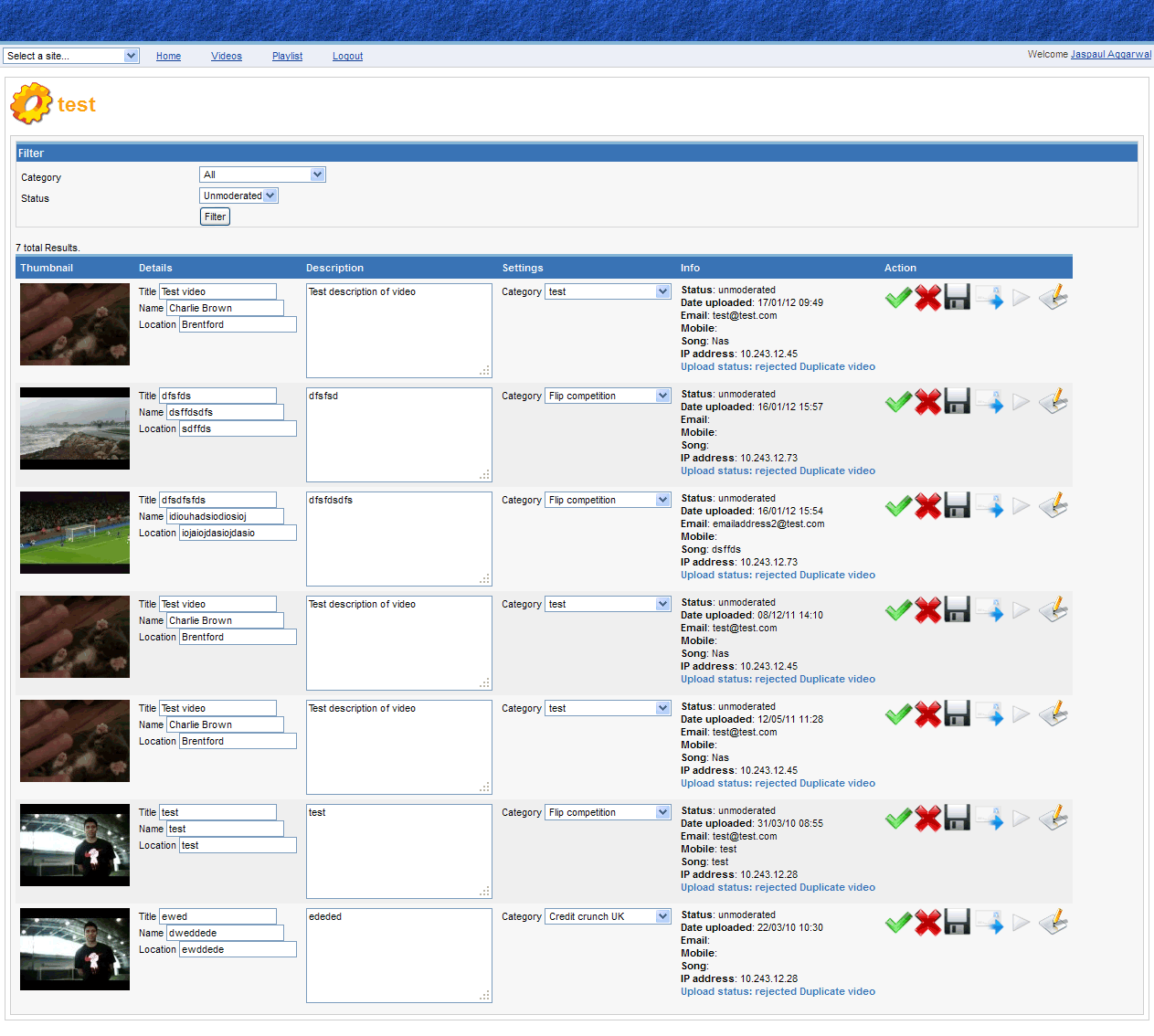Go to the Home menu link
Screen dimensions: 1154x1036
[x=168, y=56]
